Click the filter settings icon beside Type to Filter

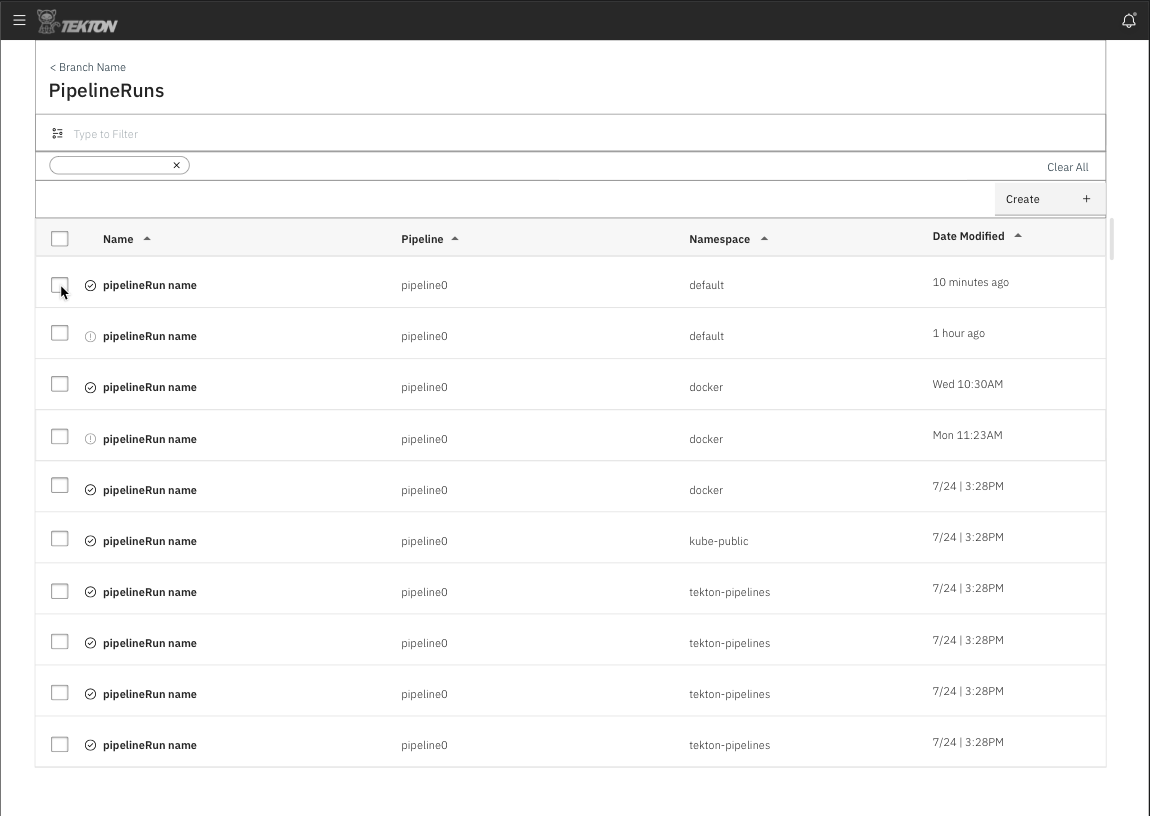56,133
